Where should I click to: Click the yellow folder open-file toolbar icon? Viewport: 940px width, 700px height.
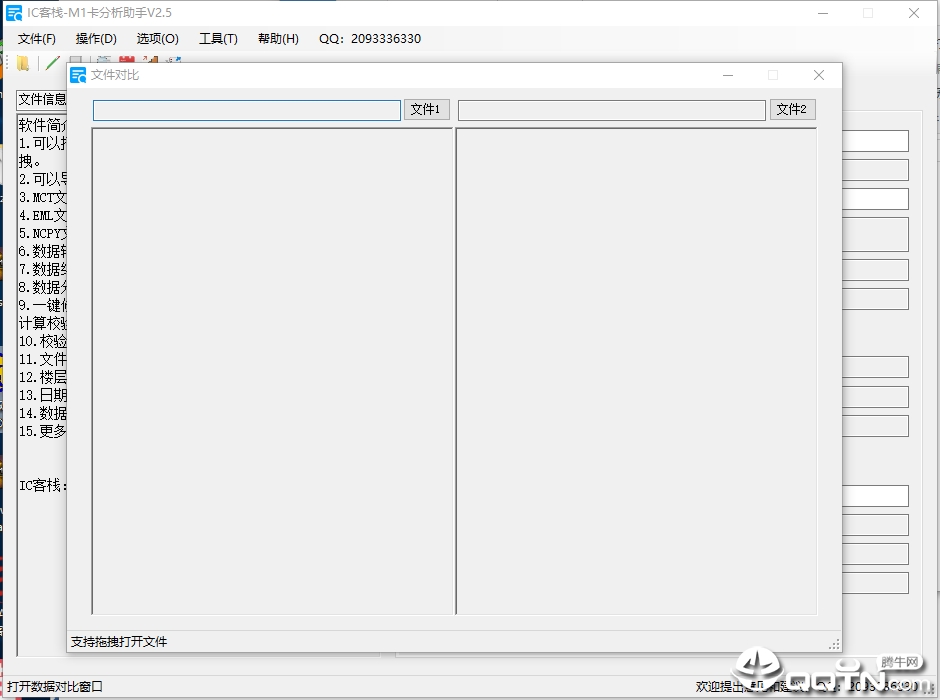pos(23,62)
